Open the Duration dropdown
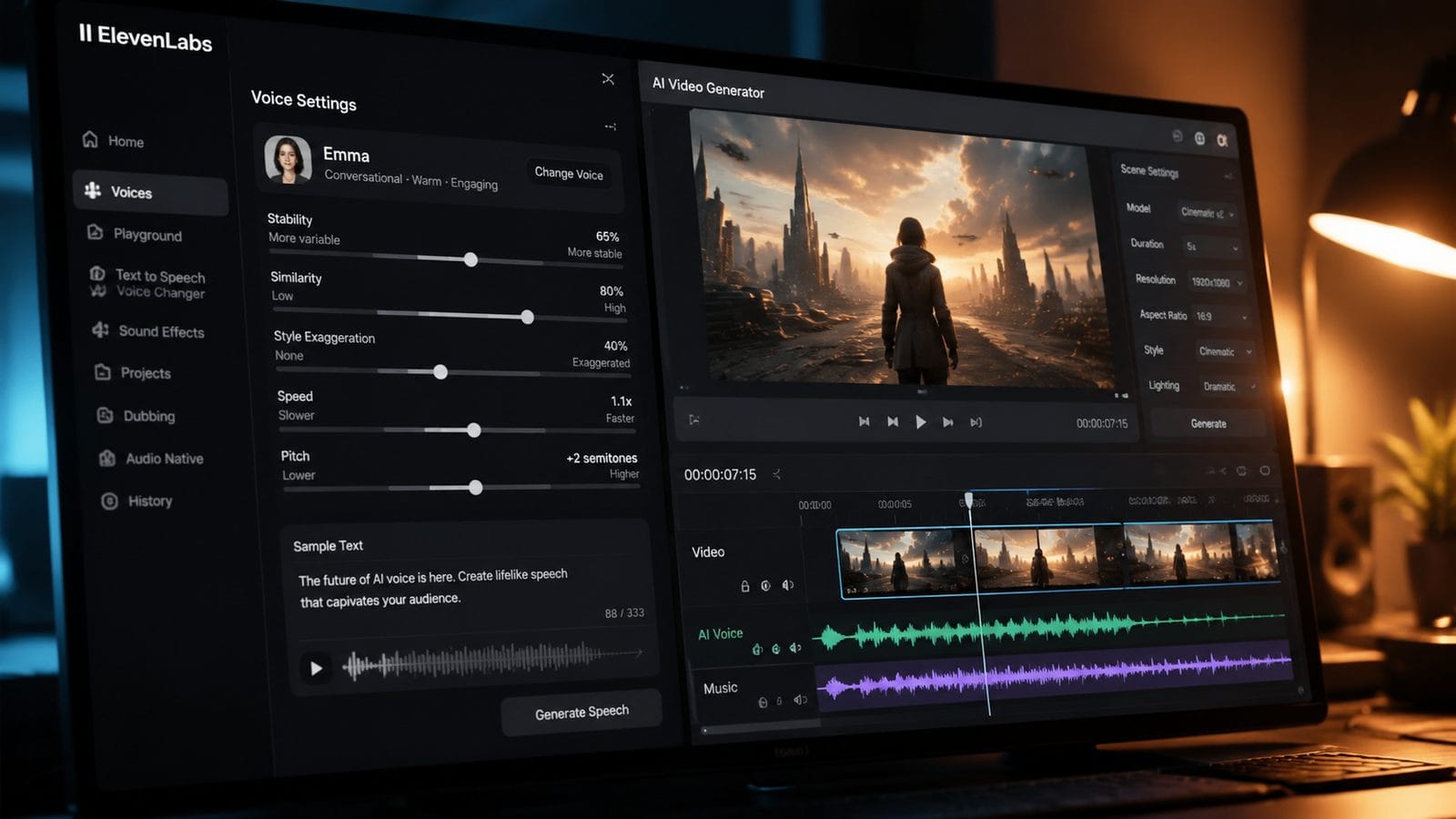 [1212, 247]
